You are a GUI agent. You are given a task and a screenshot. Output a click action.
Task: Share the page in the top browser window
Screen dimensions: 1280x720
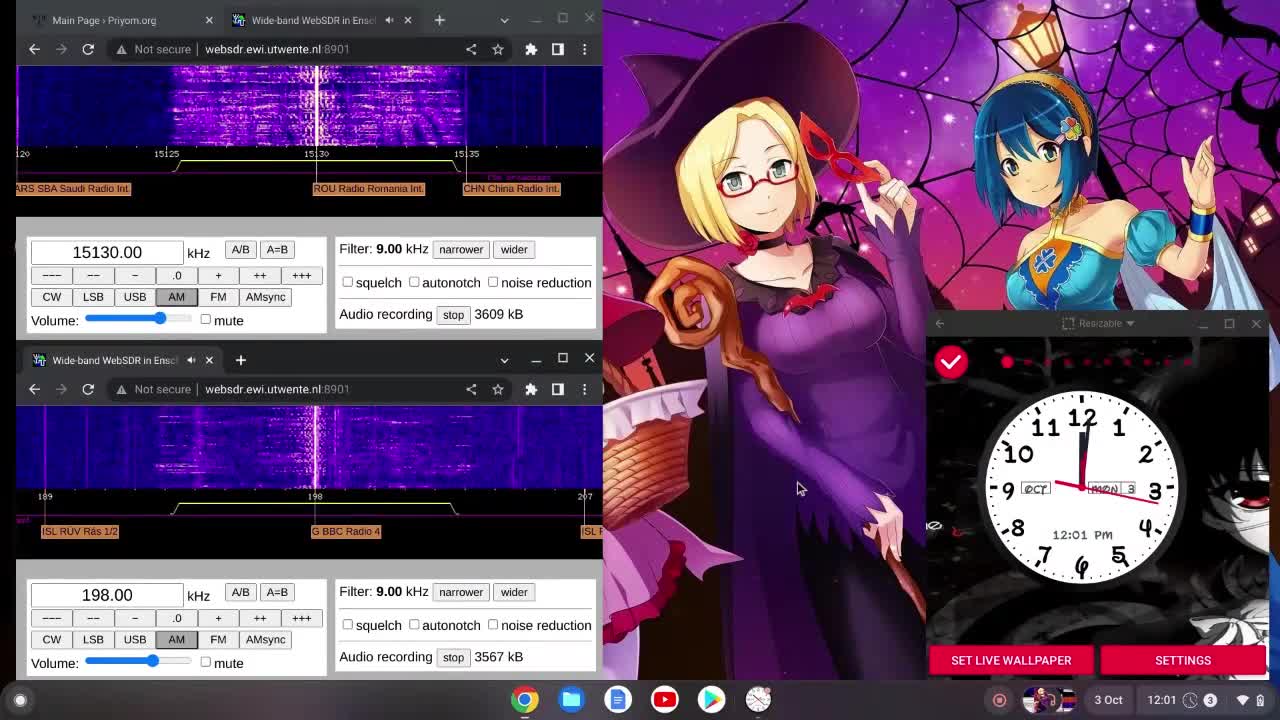pyautogui.click(x=471, y=49)
